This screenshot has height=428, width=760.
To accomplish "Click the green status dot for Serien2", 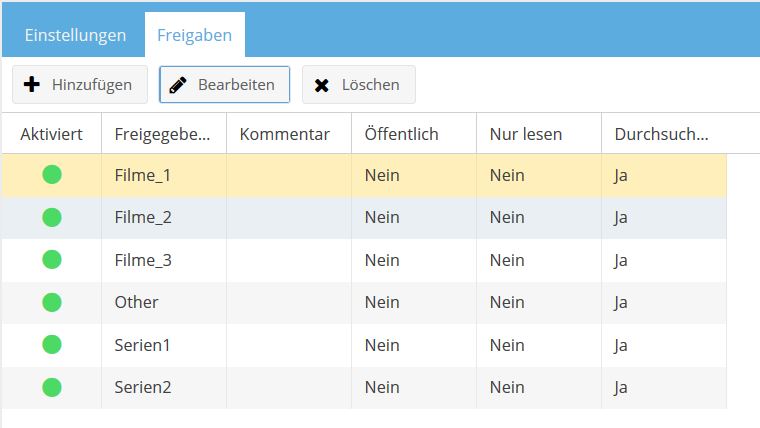I will (52, 387).
